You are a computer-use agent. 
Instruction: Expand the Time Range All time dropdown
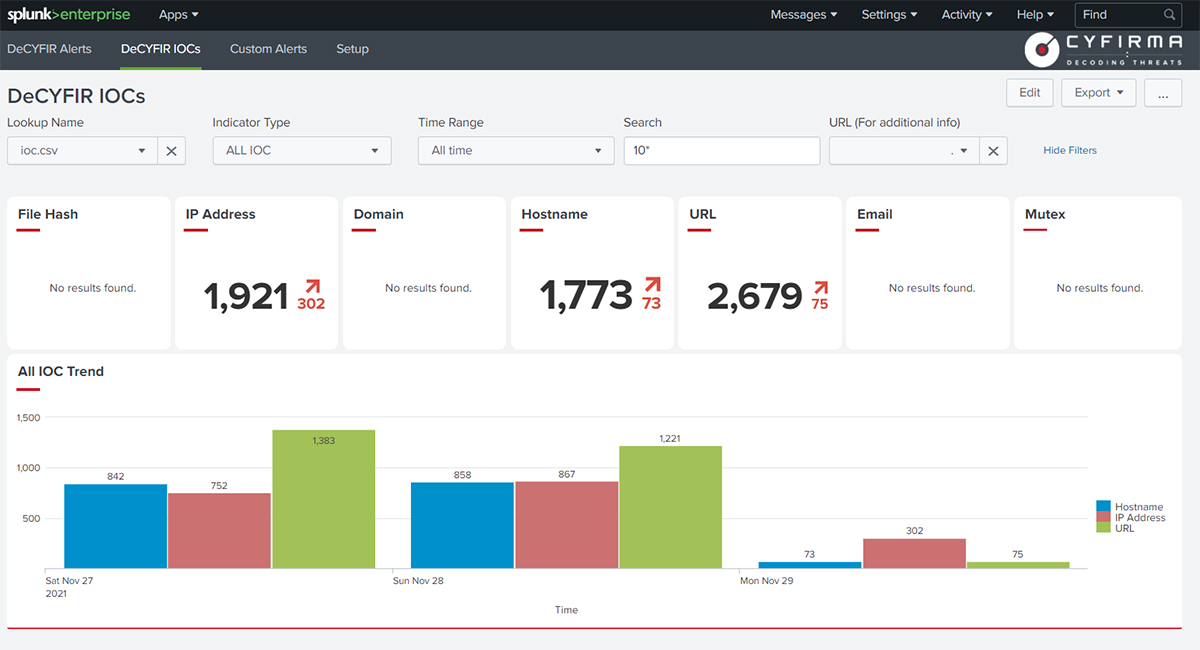(x=516, y=151)
